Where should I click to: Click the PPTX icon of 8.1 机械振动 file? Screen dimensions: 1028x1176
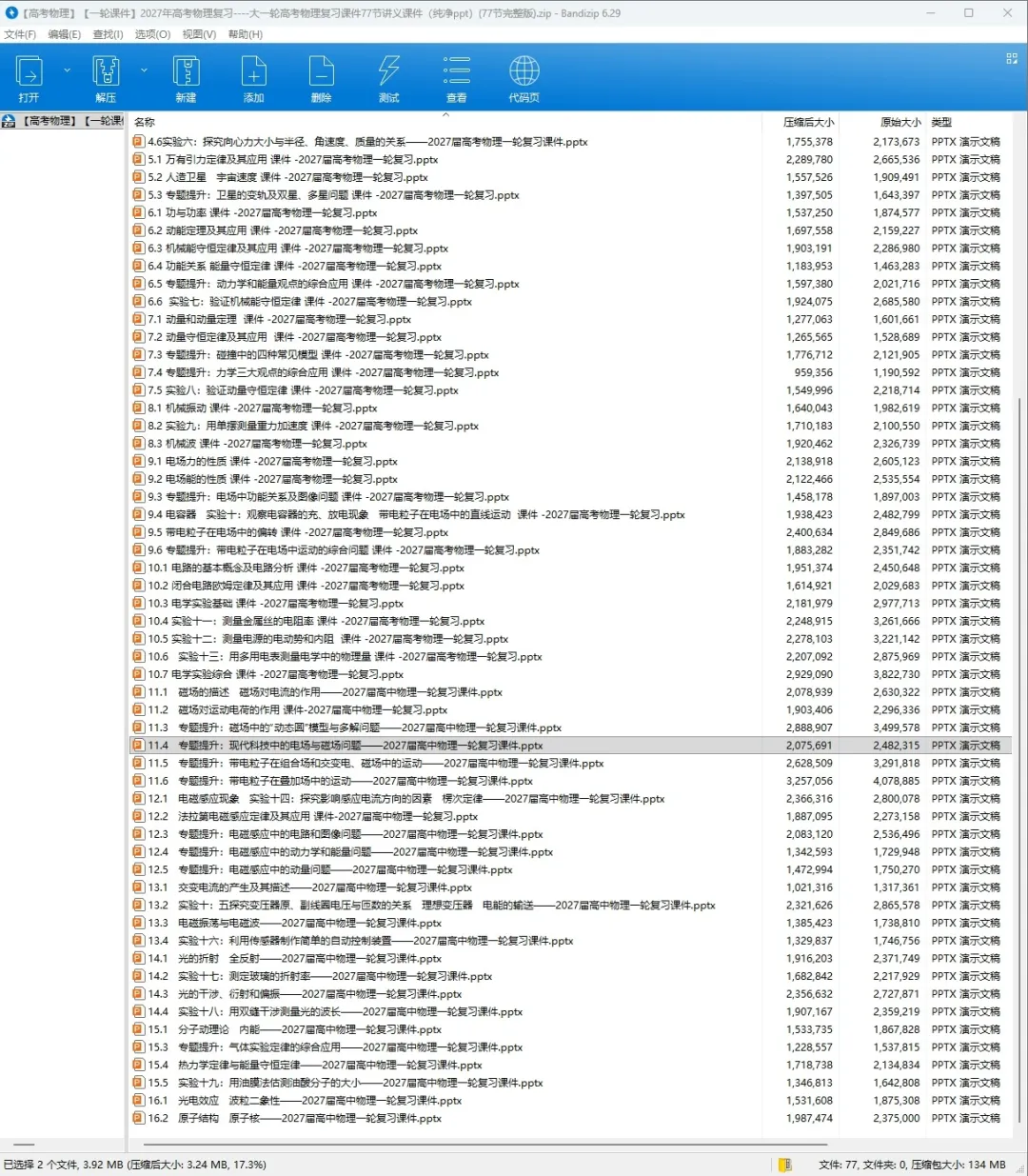click(x=139, y=408)
